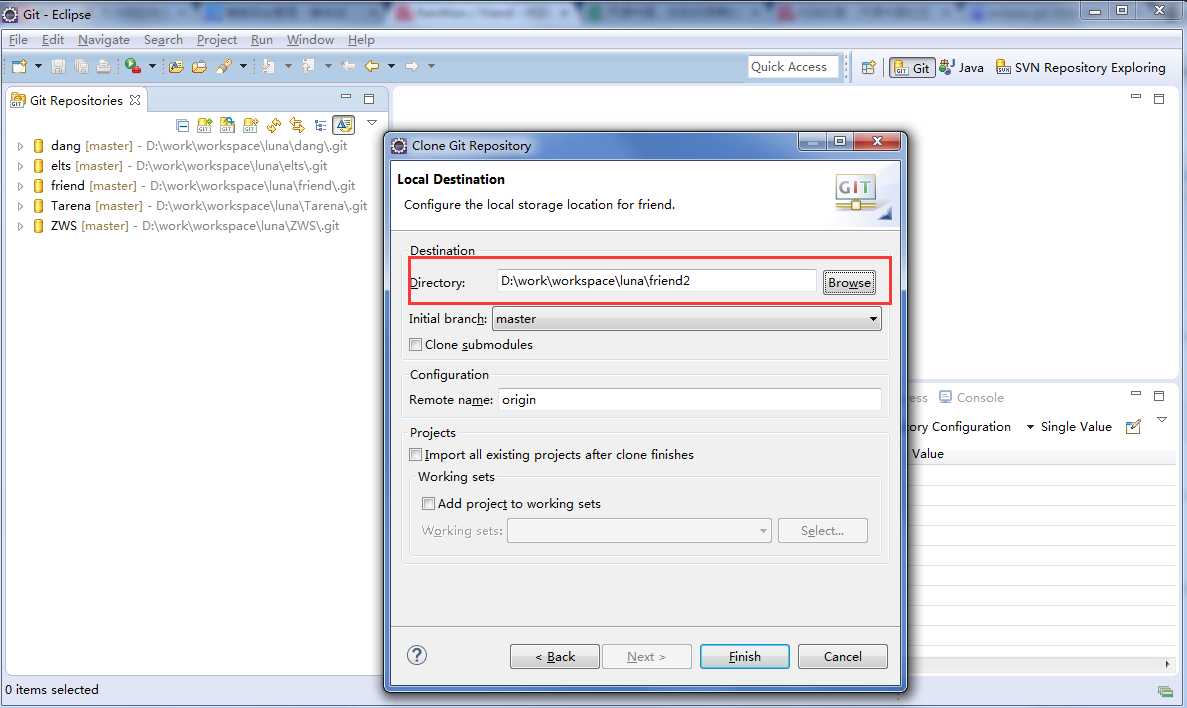Click the Directory path input field
The image size is (1187, 708).
click(656, 281)
